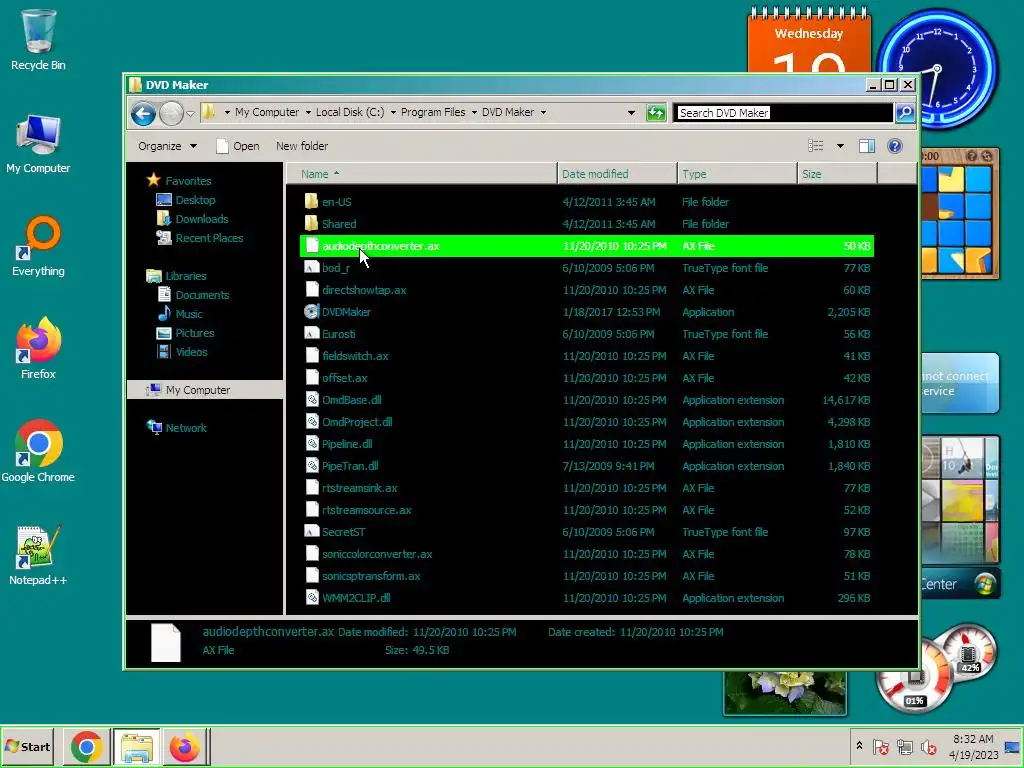Select OmdBase.dll file
The width and height of the screenshot is (1024, 768).
(x=351, y=400)
